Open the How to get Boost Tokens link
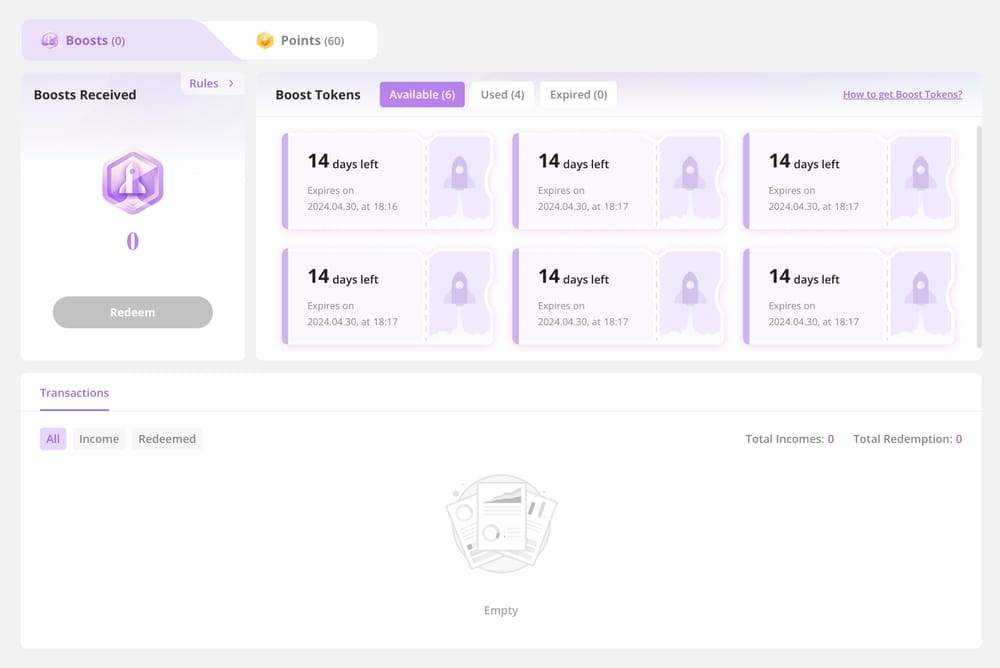The width and height of the screenshot is (1000, 668). 902,93
